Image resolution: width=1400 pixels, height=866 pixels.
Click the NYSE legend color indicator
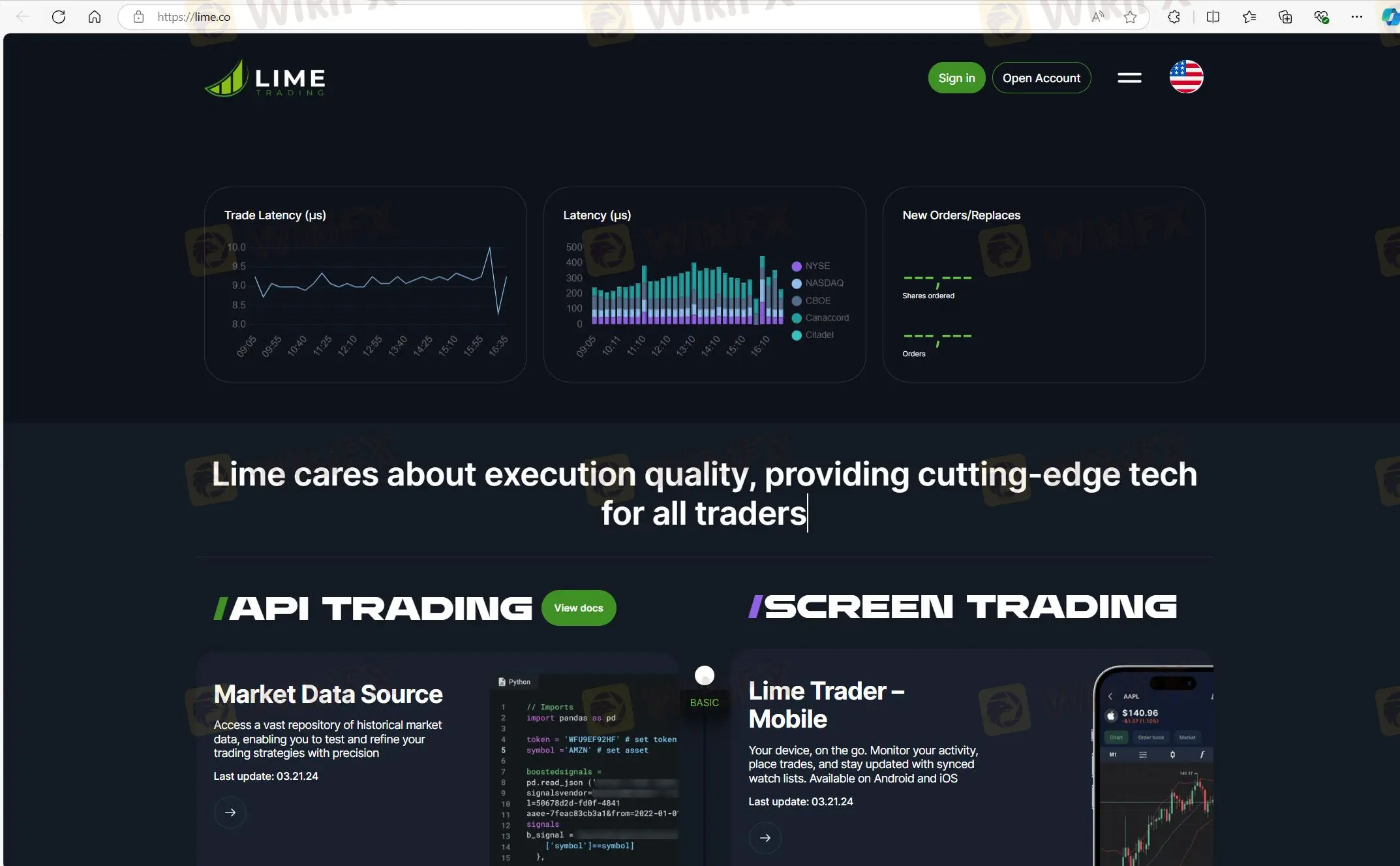pos(796,265)
